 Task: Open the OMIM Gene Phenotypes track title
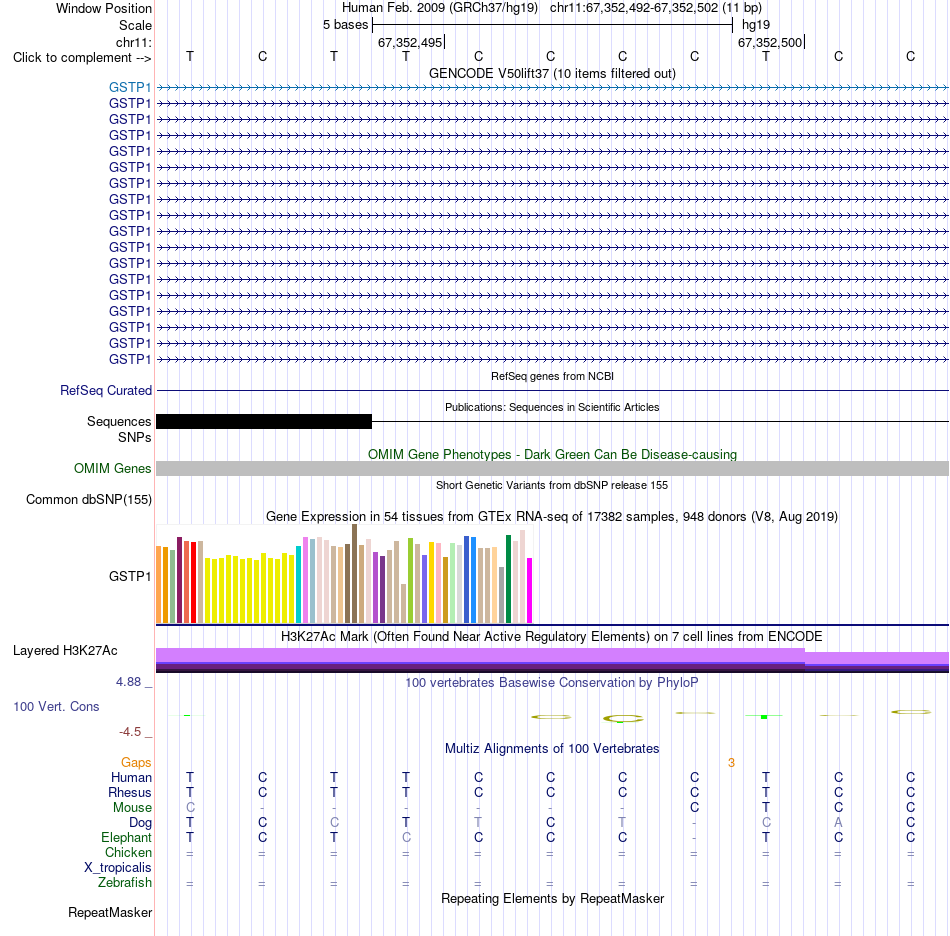click(x=552, y=454)
